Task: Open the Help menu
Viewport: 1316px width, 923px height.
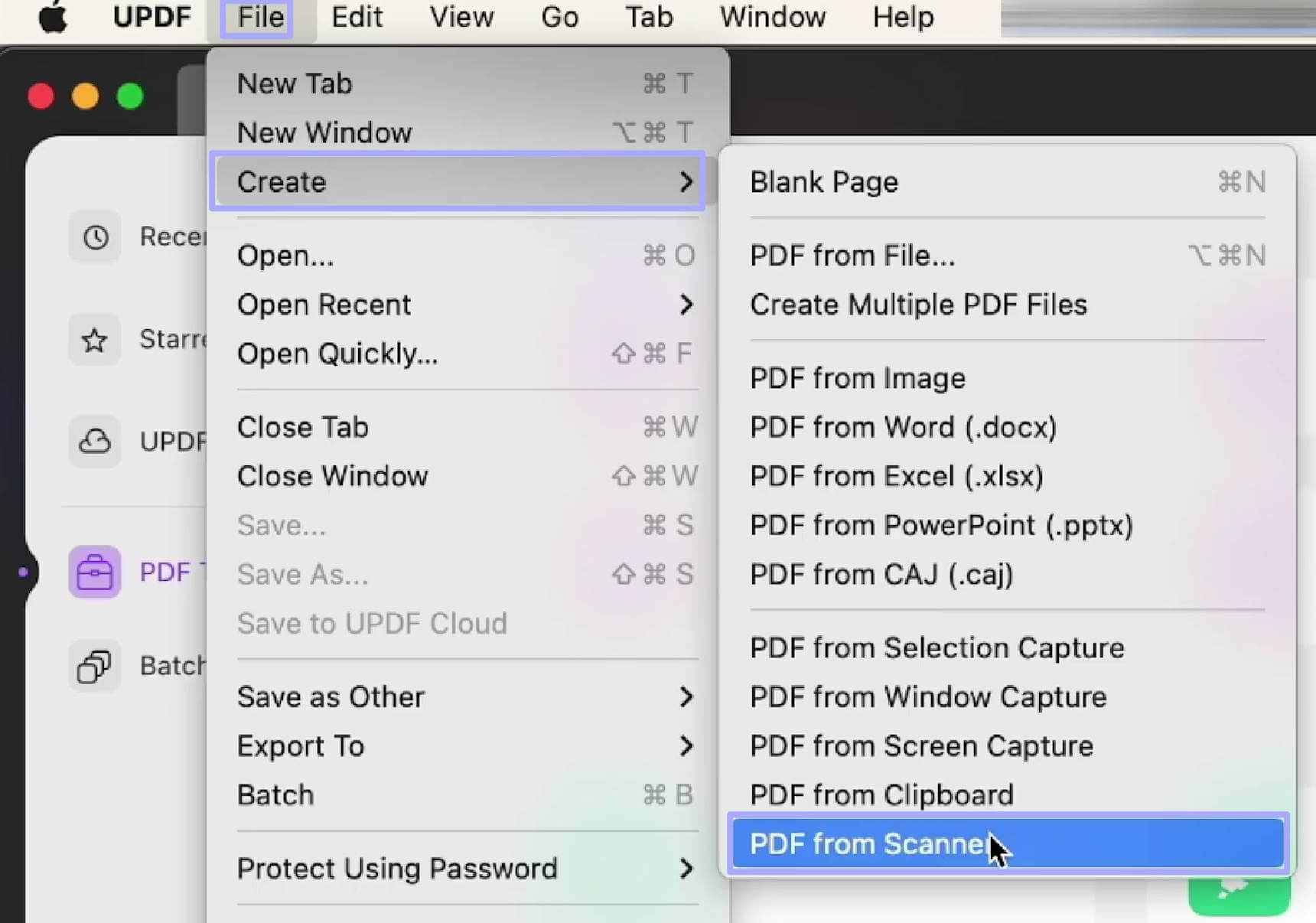Action: pyautogui.click(x=903, y=17)
